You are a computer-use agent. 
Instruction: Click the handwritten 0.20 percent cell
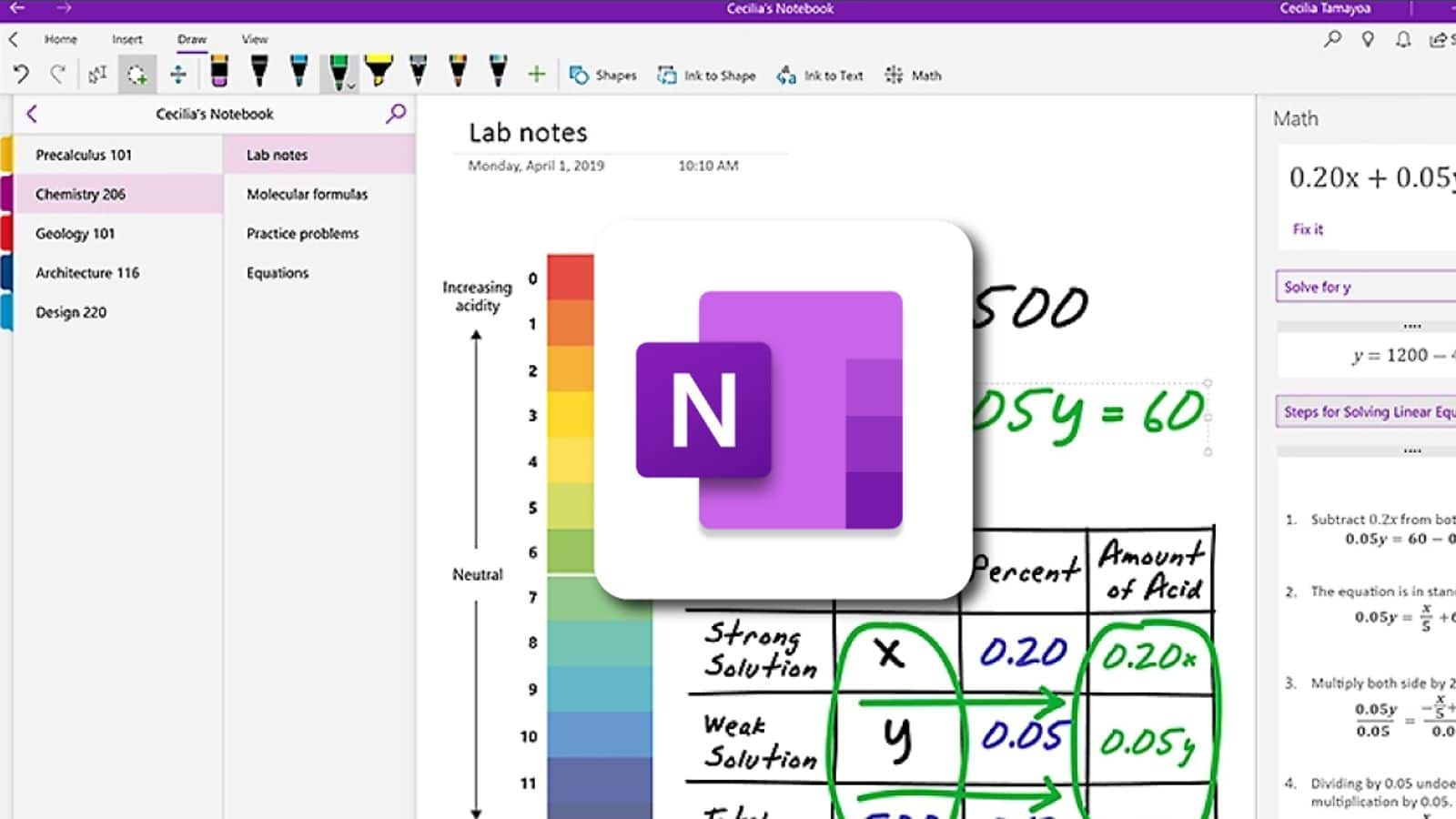pyautogui.click(x=1023, y=652)
